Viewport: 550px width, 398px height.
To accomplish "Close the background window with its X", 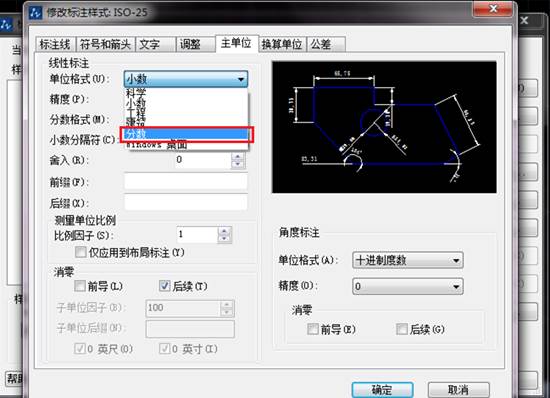I will [525, 21].
